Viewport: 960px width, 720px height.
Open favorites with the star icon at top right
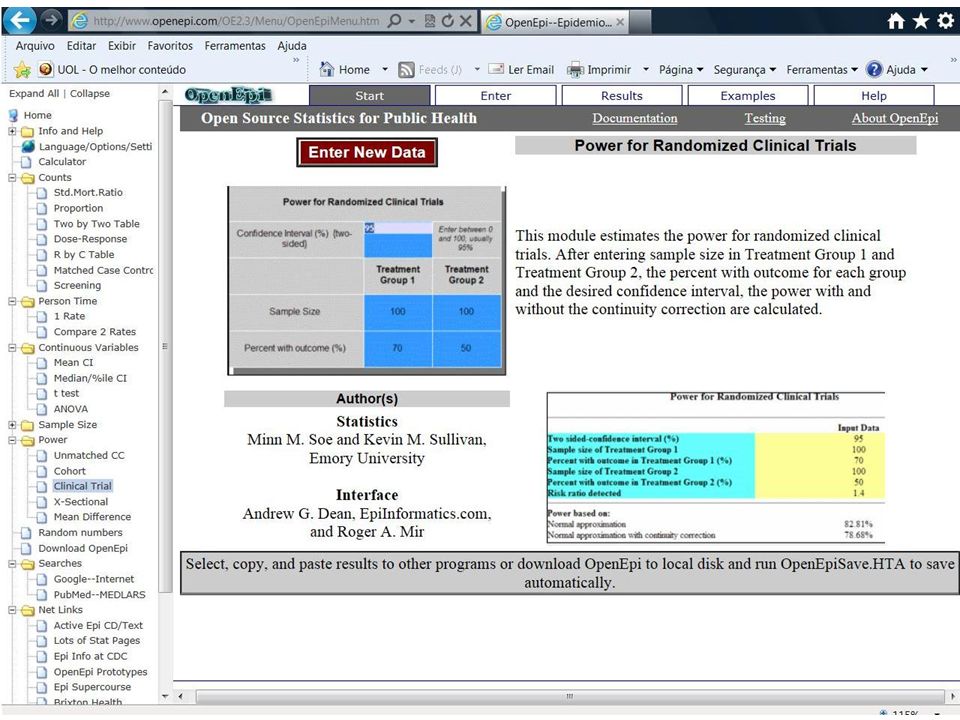coord(920,21)
